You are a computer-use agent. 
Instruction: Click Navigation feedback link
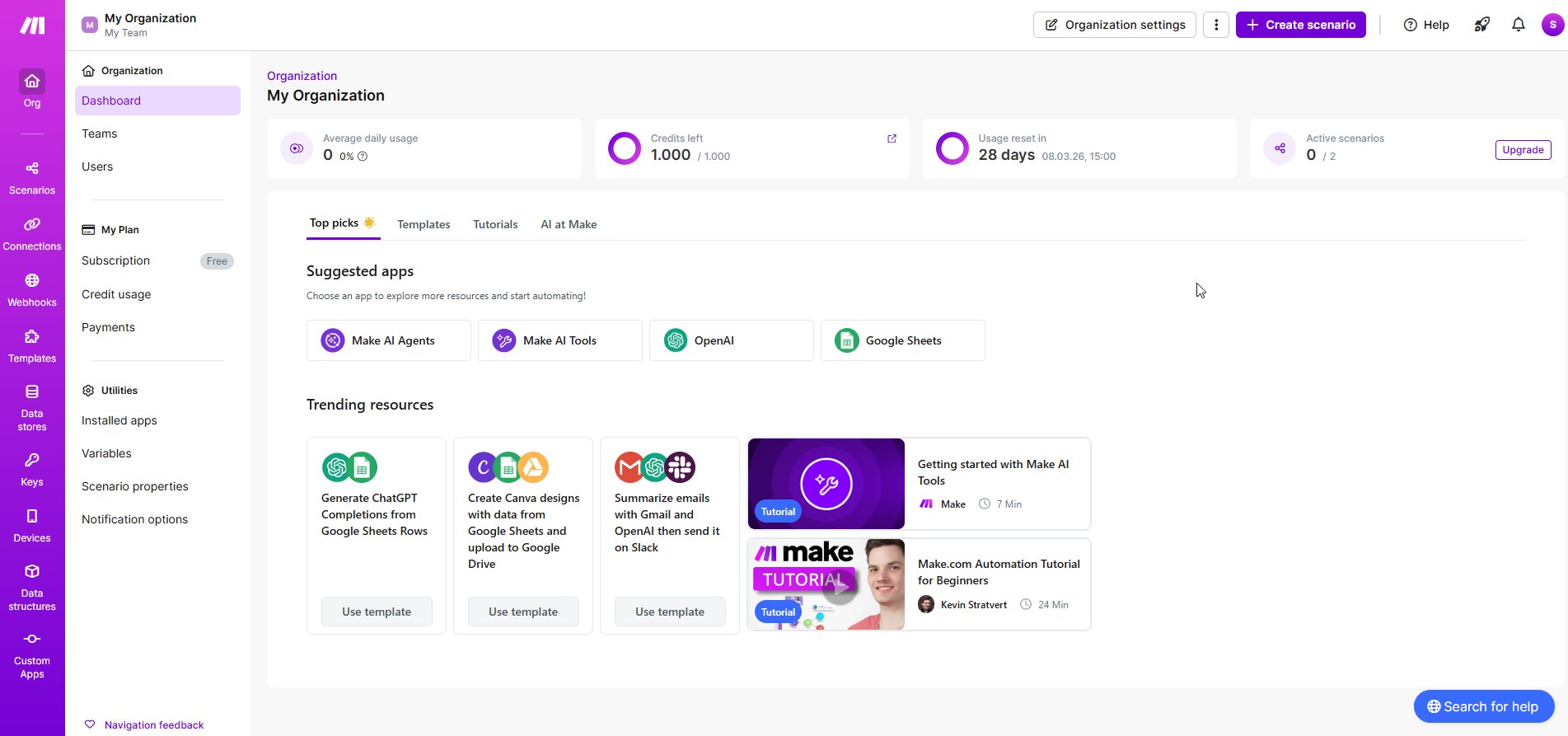154,725
